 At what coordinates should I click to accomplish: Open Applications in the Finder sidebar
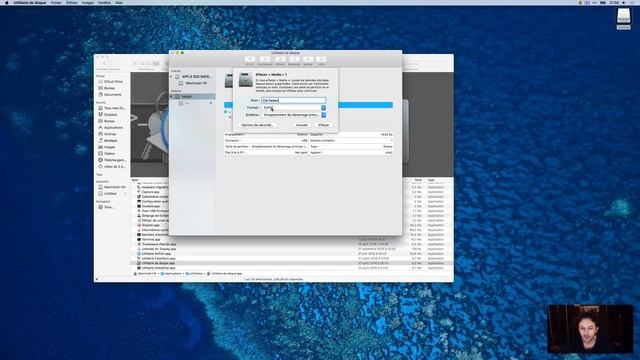pos(110,127)
